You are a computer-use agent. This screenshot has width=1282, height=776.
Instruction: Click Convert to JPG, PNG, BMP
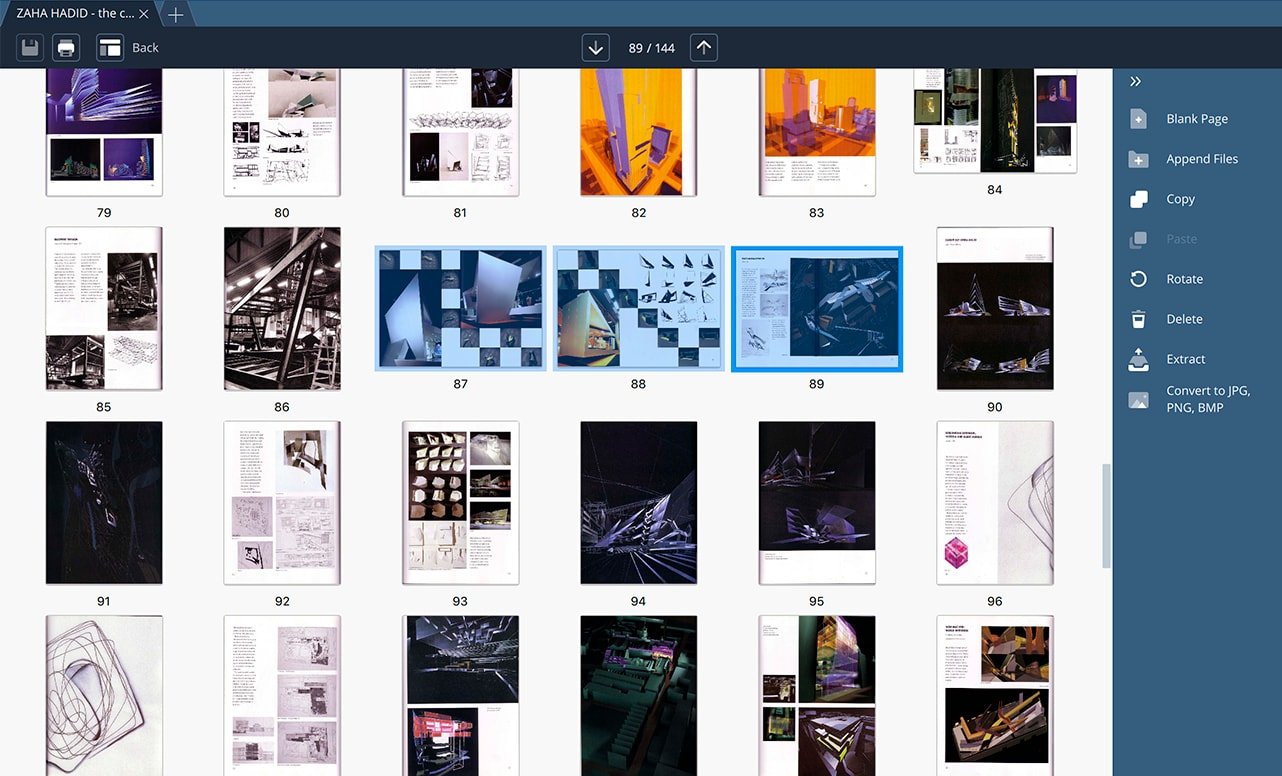(1207, 399)
